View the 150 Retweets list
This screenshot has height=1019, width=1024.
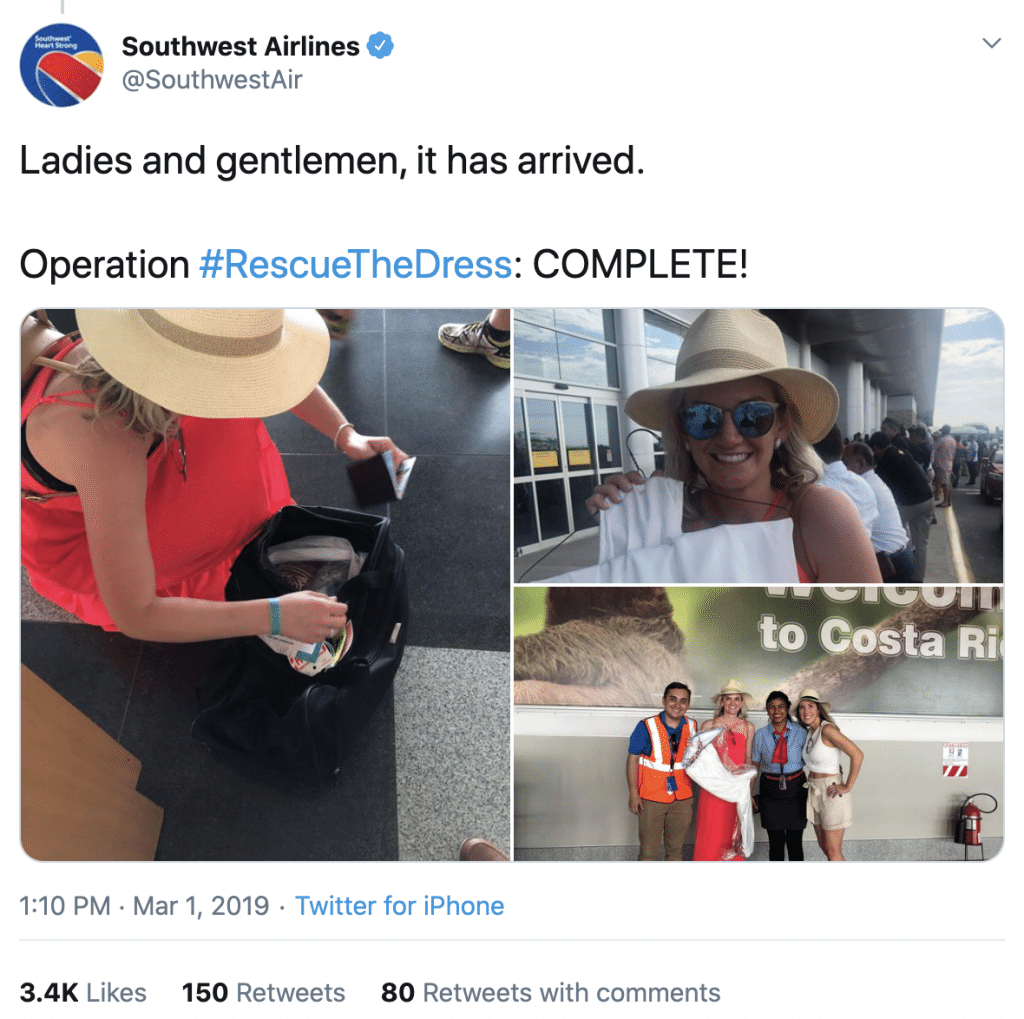tap(263, 992)
